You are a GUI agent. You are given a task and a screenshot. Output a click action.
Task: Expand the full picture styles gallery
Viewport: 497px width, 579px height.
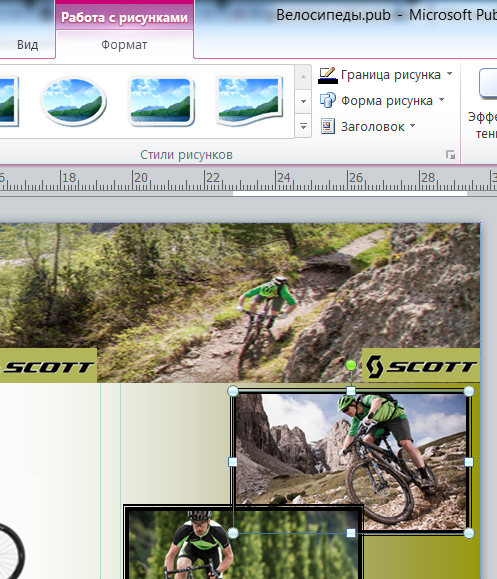[x=303, y=126]
